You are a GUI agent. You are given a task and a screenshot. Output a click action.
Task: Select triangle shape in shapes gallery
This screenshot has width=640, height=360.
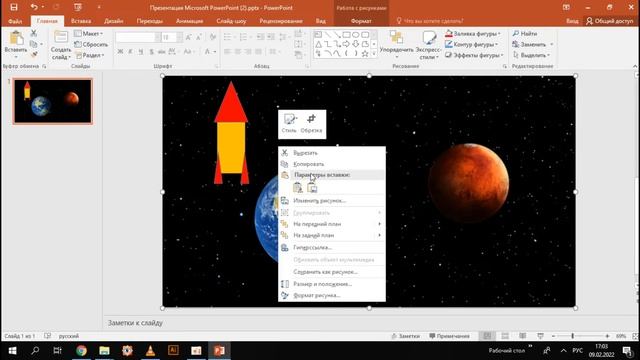(318, 44)
